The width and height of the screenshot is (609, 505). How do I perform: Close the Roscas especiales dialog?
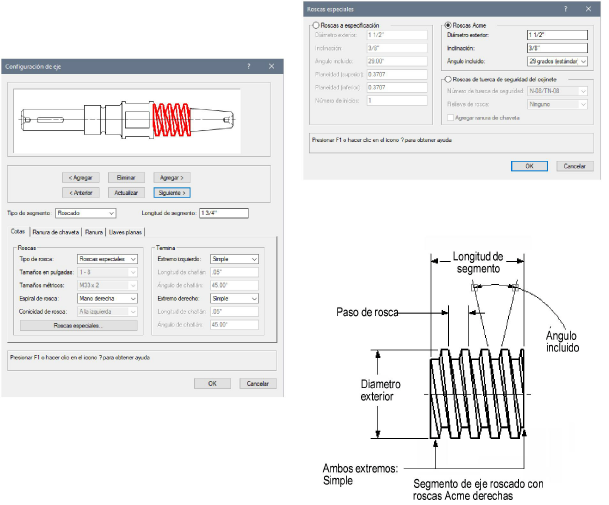tap(588, 9)
